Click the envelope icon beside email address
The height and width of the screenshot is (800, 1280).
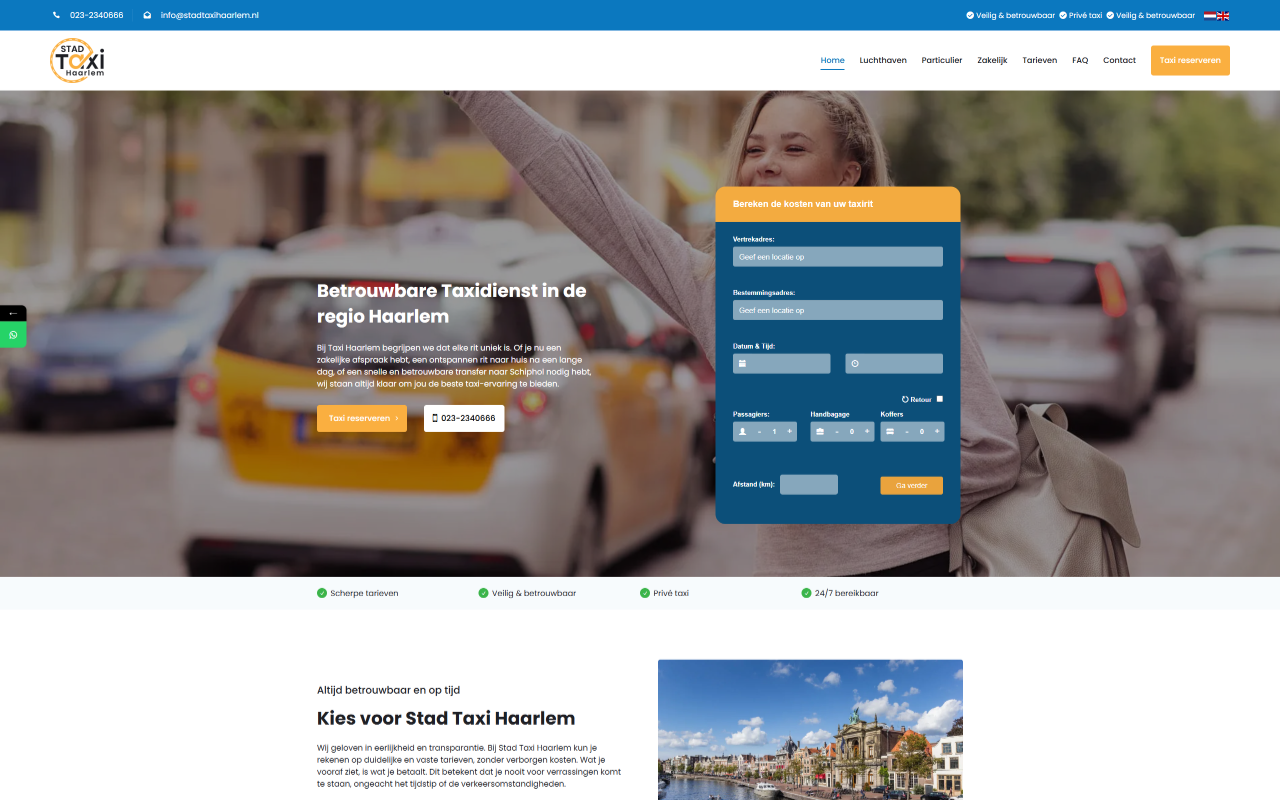pos(147,15)
